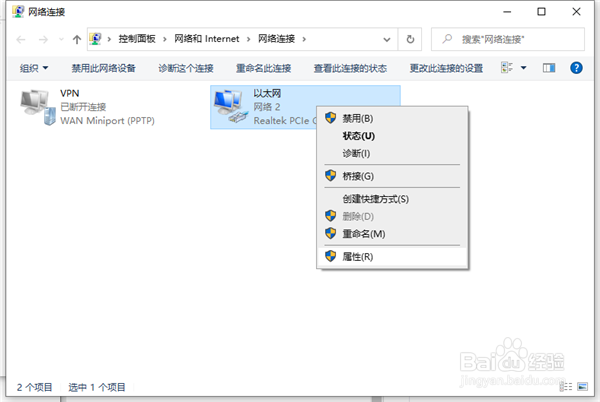Click the 以太网 connection name
The width and height of the screenshot is (600, 402).
click(267, 93)
